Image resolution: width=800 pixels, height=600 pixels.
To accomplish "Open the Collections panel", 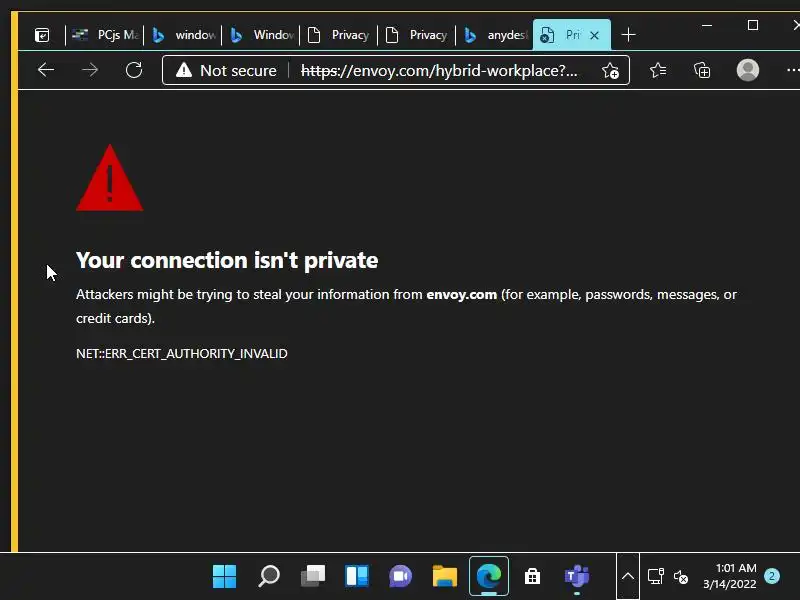I will coord(703,70).
